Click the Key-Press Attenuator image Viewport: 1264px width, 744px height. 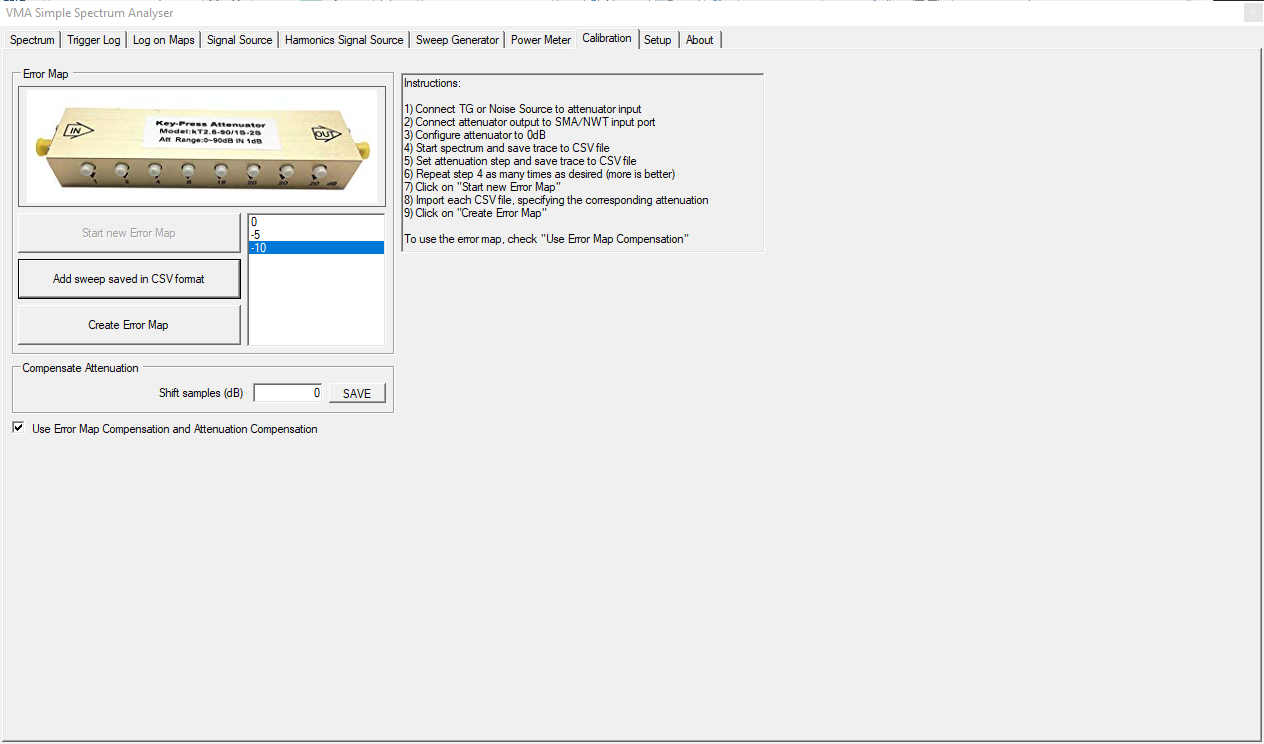(202, 147)
